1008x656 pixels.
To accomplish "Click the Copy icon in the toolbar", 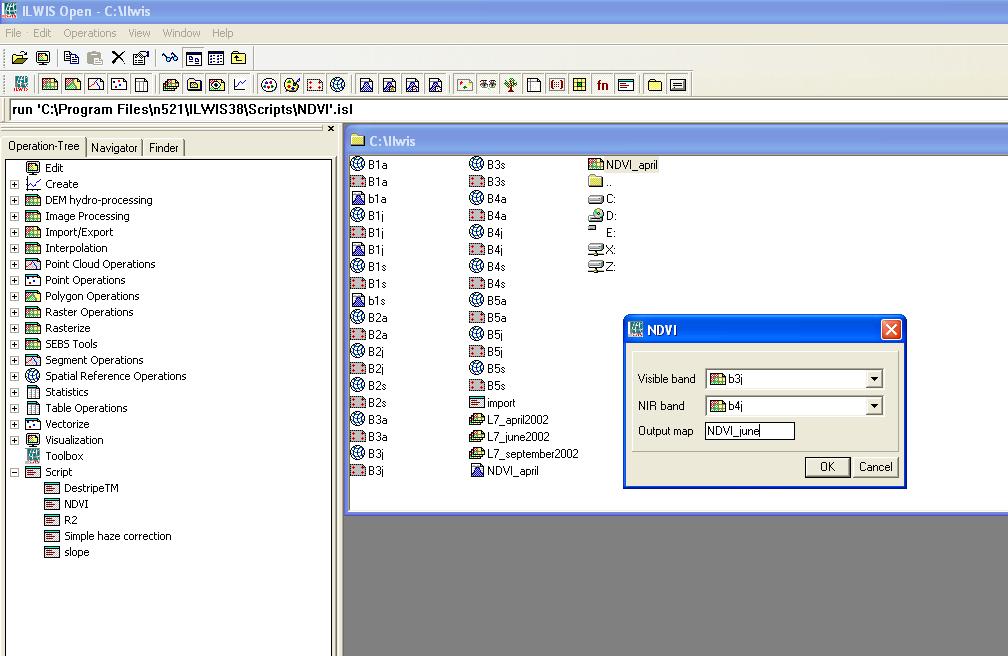I will [72, 58].
